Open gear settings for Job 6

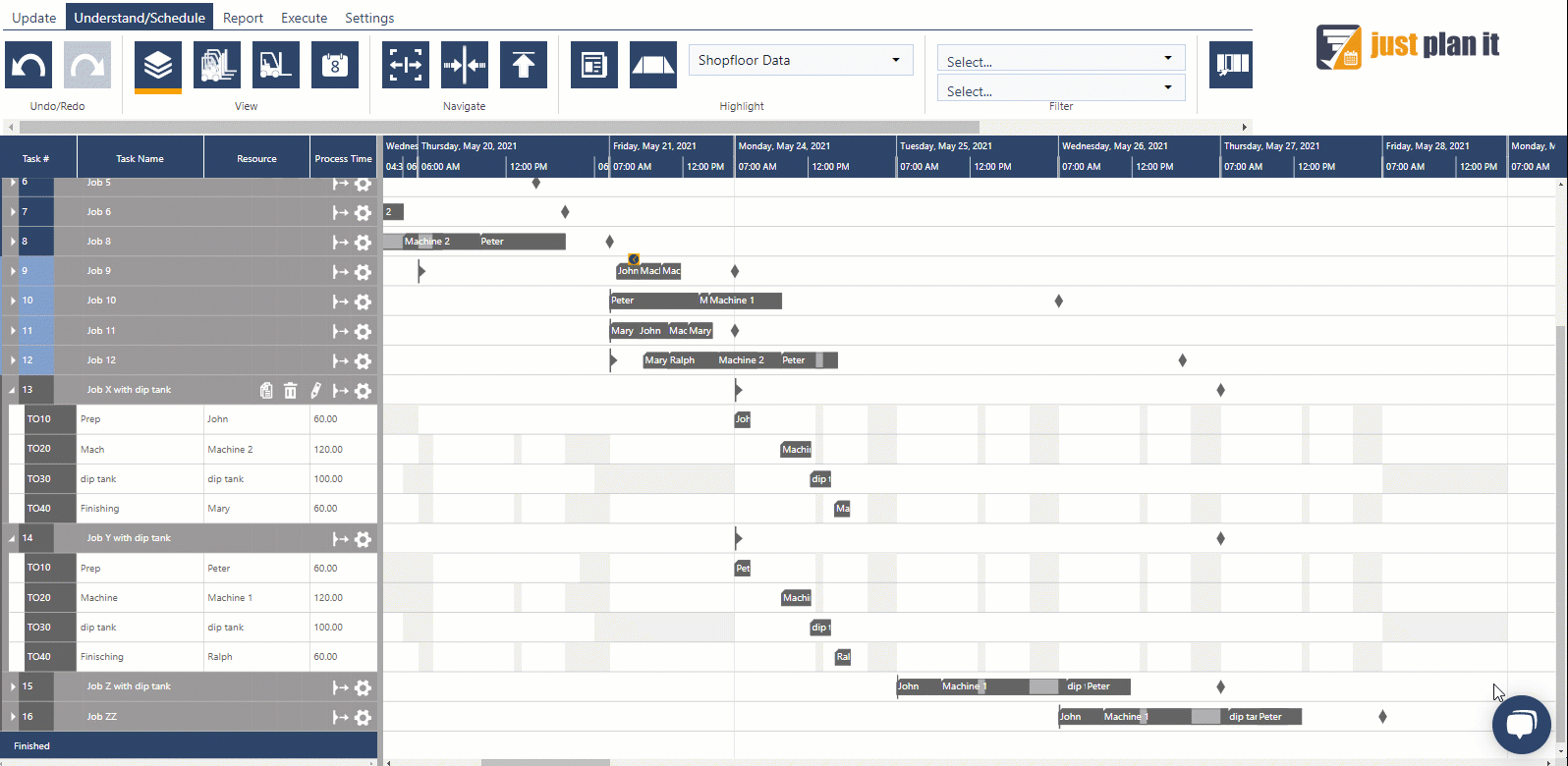coord(363,213)
